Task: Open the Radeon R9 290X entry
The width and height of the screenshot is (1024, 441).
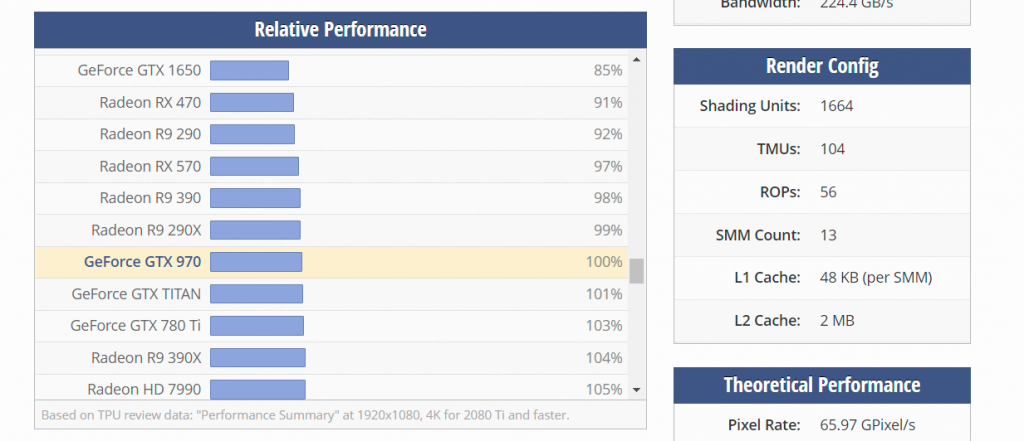Action: [146, 230]
